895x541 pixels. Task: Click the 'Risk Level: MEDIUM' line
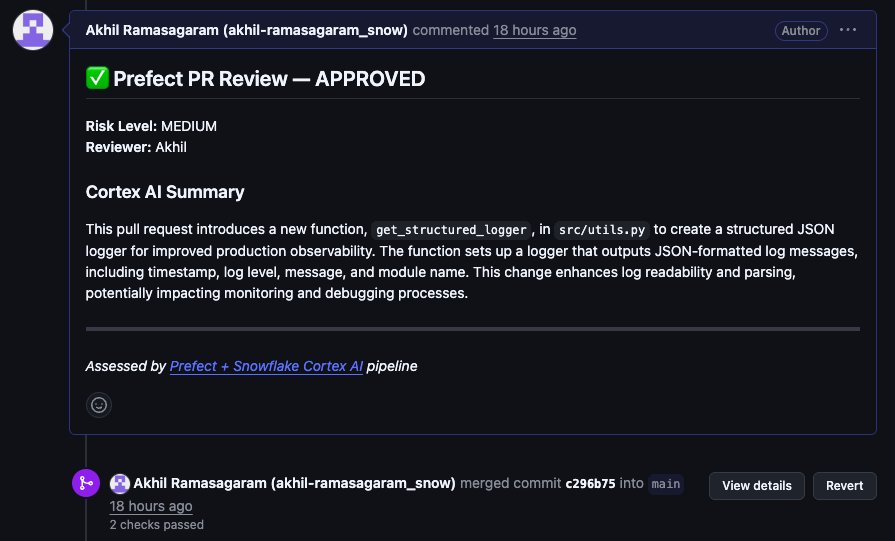(x=151, y=126)
